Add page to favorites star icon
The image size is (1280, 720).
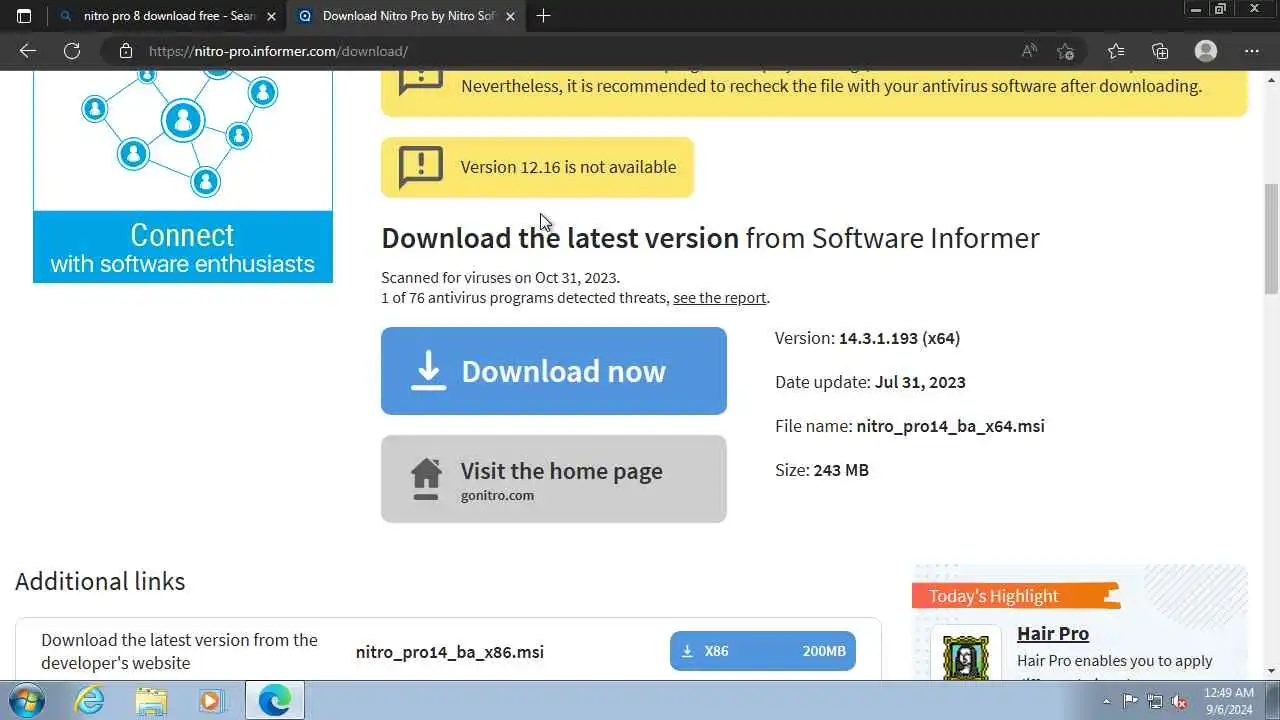click(1065, 51)
